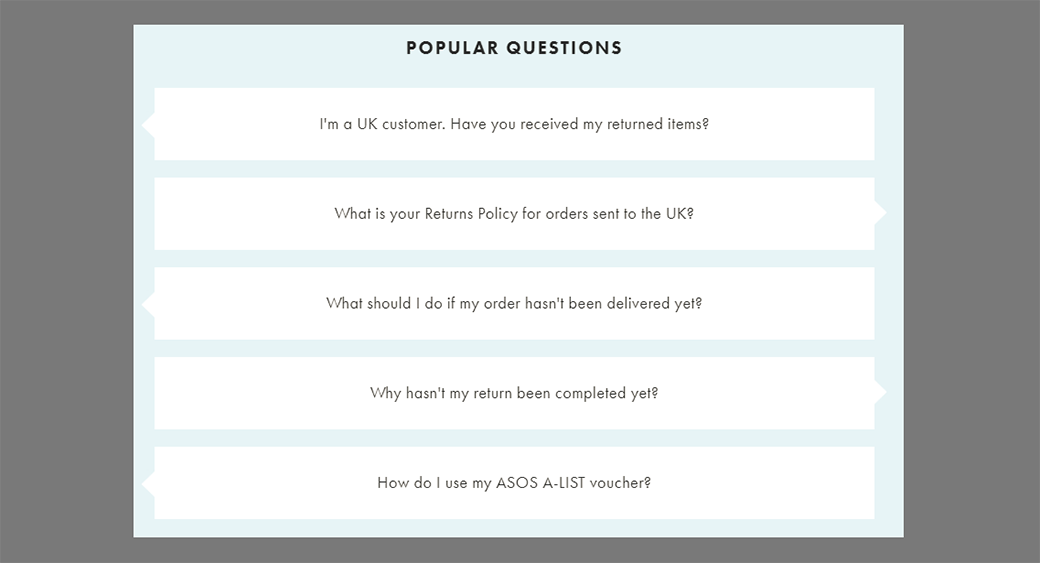This screenshot has width=1040, height=563.
Task: Open the Returns Policy for UK orders question
Action: (x=514, y=214)
